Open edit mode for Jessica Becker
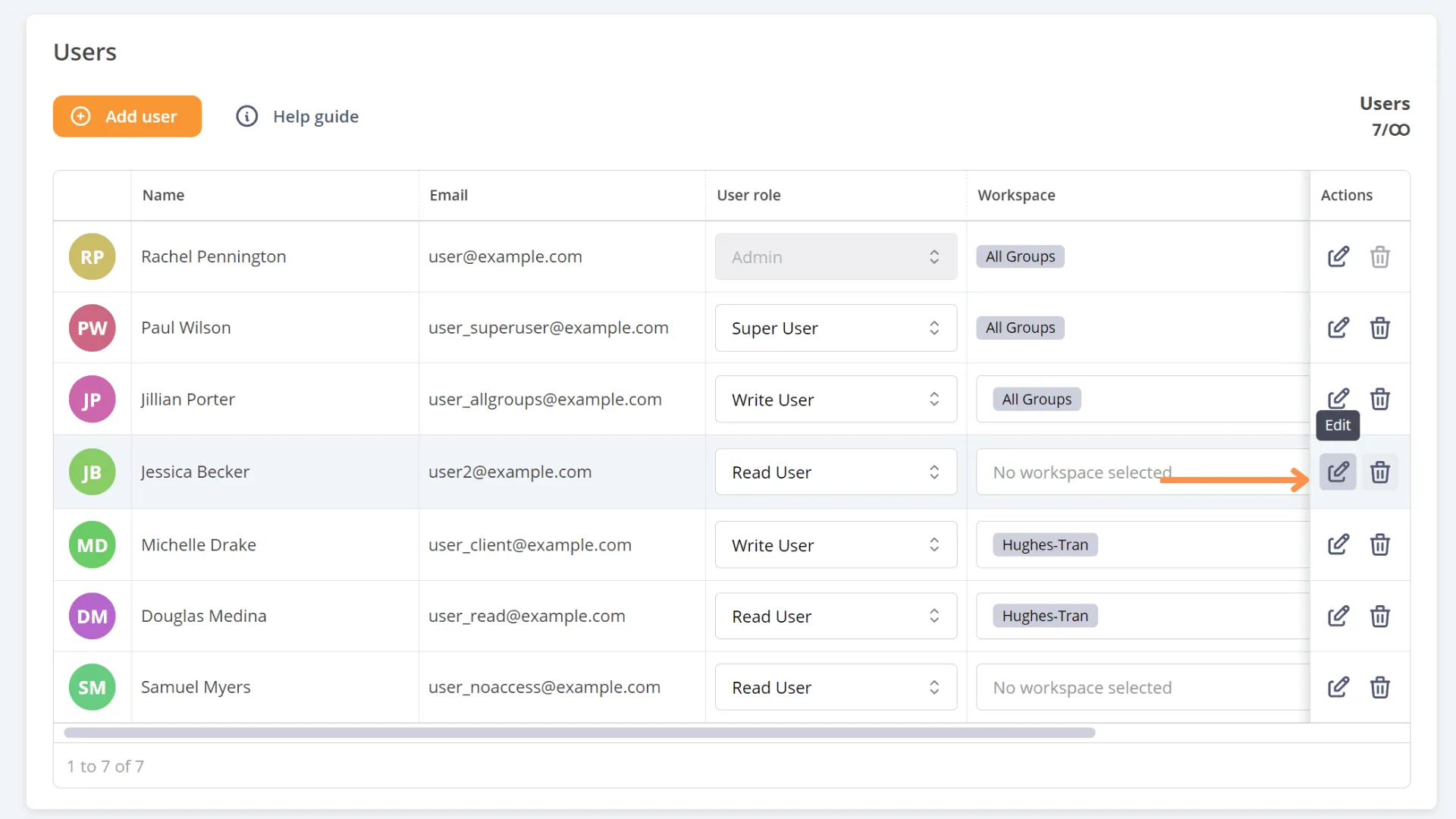1456x819 pixels. tap(1338, 472)
